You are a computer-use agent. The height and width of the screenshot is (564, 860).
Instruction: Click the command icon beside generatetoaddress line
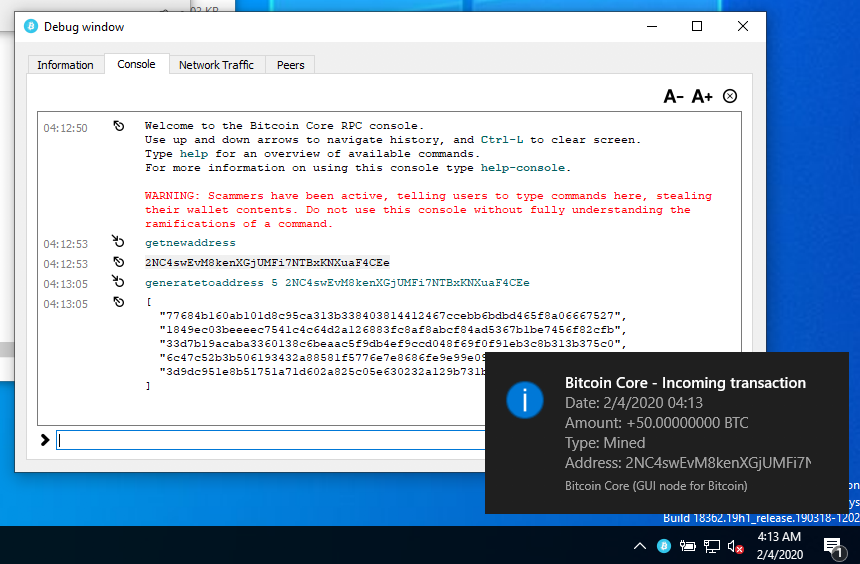pos(118,281)
